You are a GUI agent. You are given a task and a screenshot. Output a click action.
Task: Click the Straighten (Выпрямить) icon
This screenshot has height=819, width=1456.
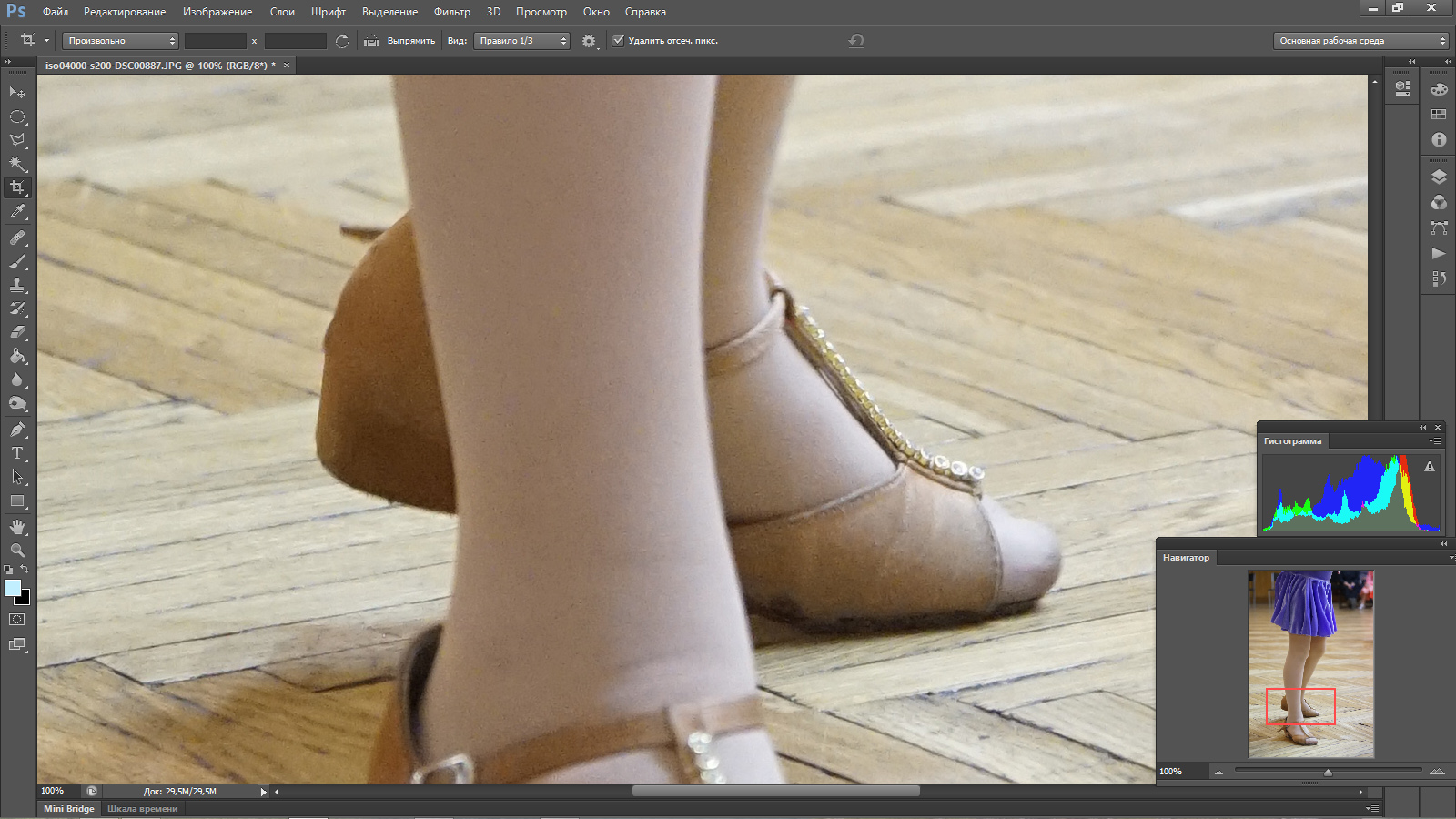click(x=371, y=41)
